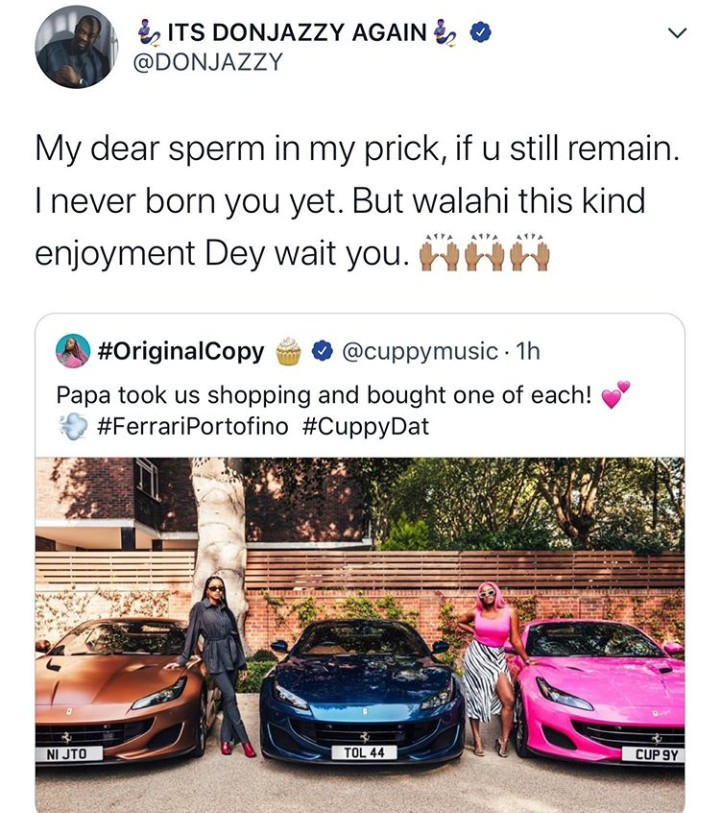Open the @DONJAZZY handle link

click(208, 62)
